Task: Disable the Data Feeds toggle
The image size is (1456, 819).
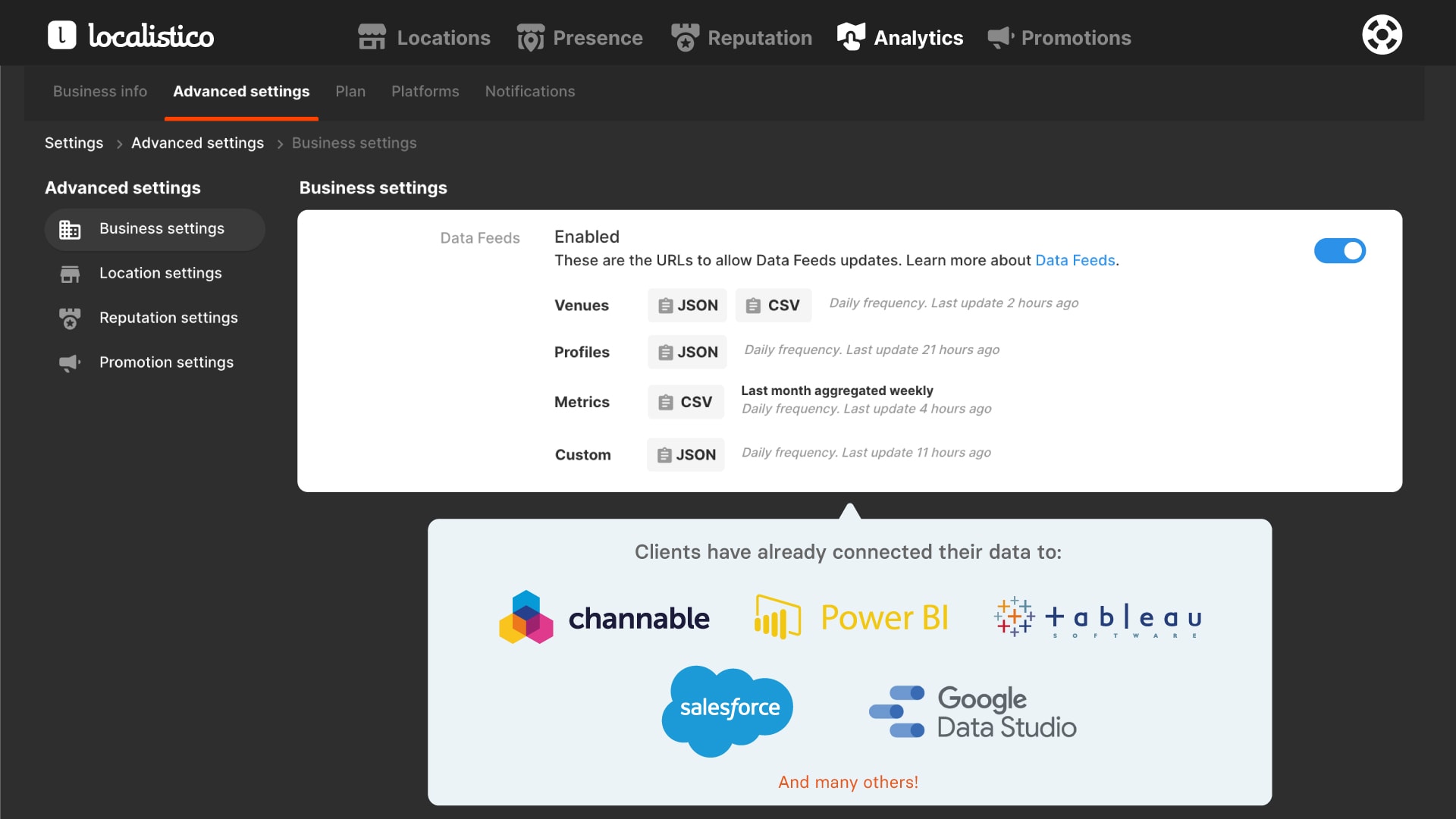Action: (x=1339, y=251)
